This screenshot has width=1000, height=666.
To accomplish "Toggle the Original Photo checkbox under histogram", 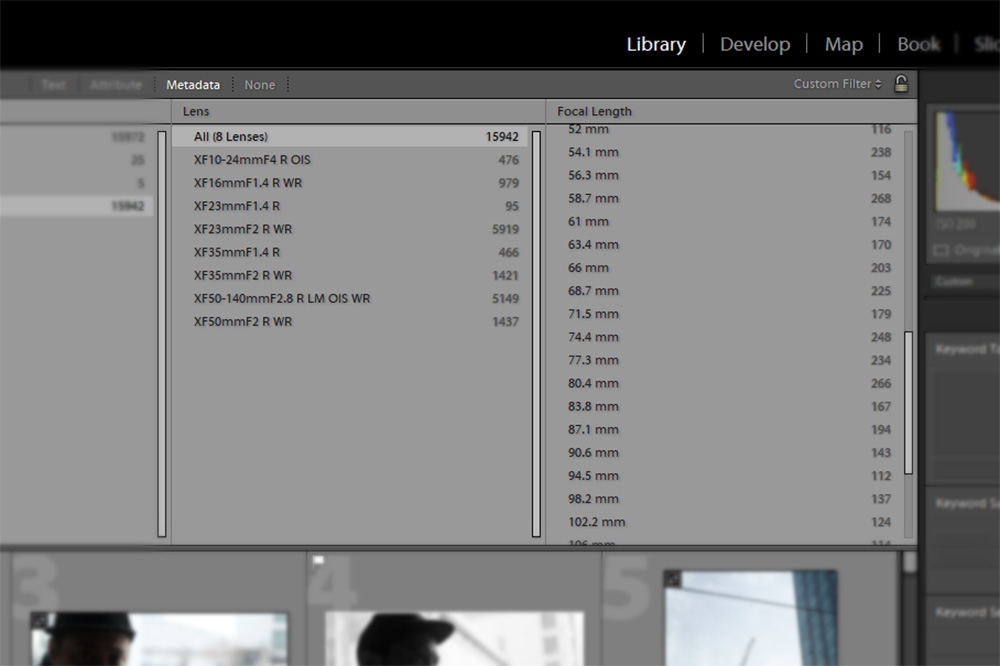I will click(940, 249).
